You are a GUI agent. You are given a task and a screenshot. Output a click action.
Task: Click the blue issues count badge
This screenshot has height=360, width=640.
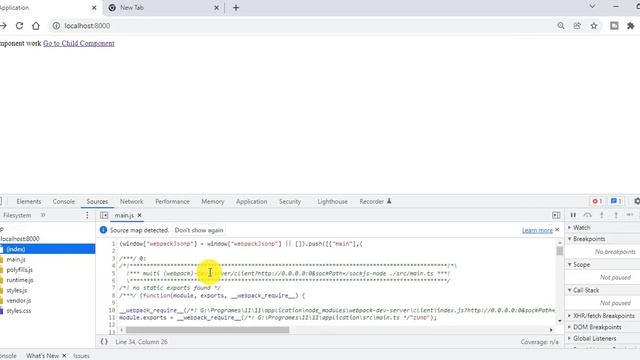point(616,201)
